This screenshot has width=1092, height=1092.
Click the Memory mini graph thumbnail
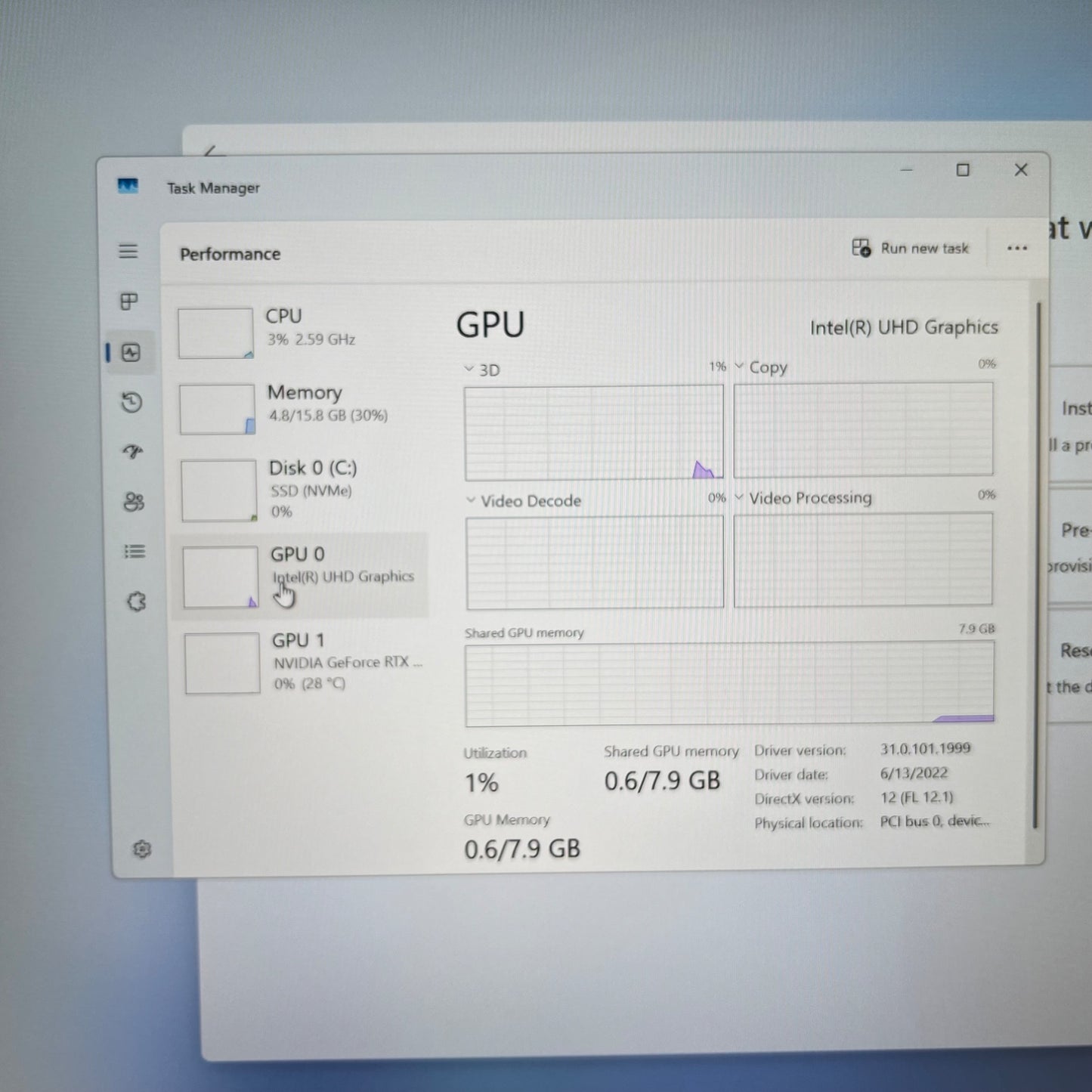[217, 409]
